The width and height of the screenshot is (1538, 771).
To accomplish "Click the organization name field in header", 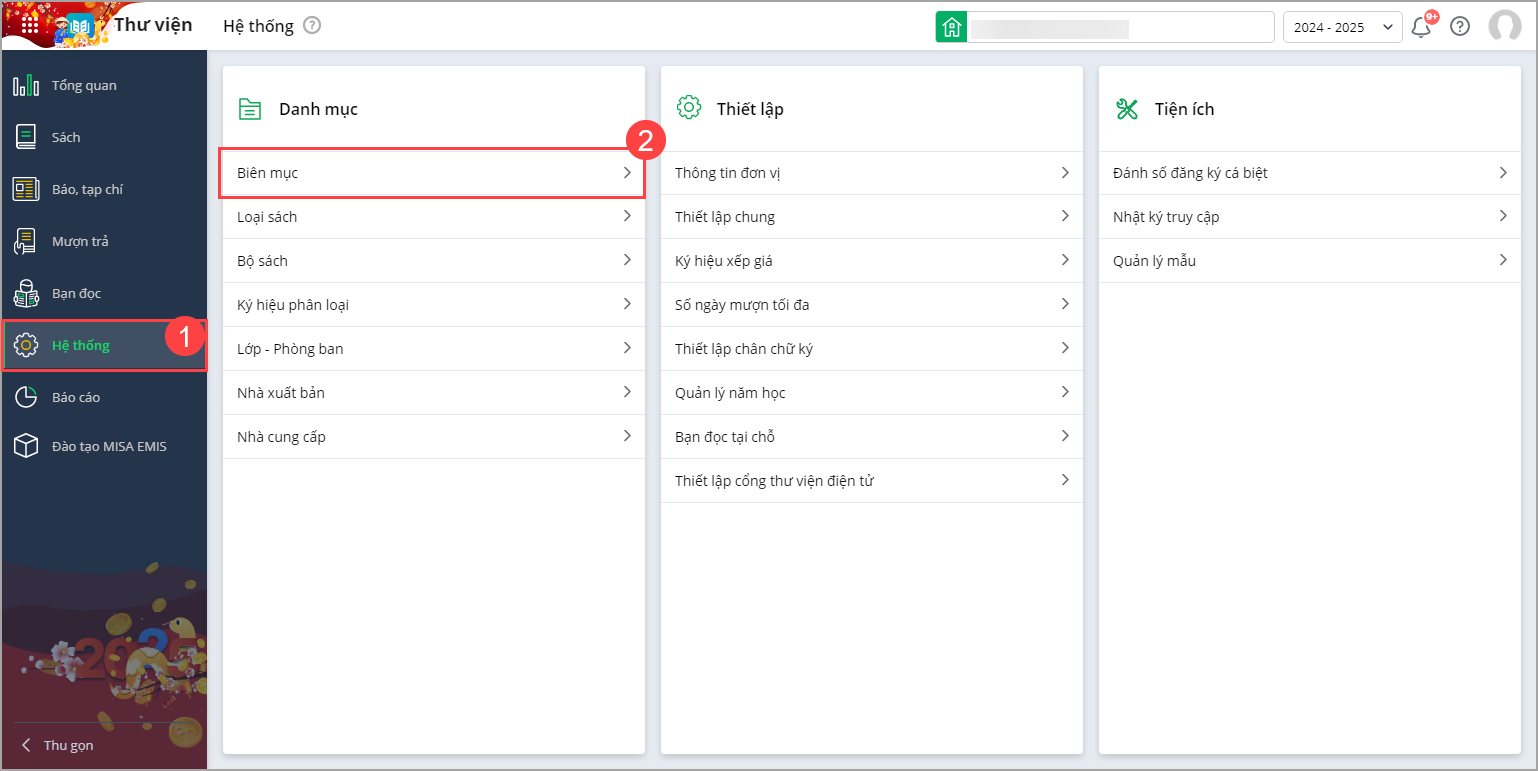I will click(1120, 27).
